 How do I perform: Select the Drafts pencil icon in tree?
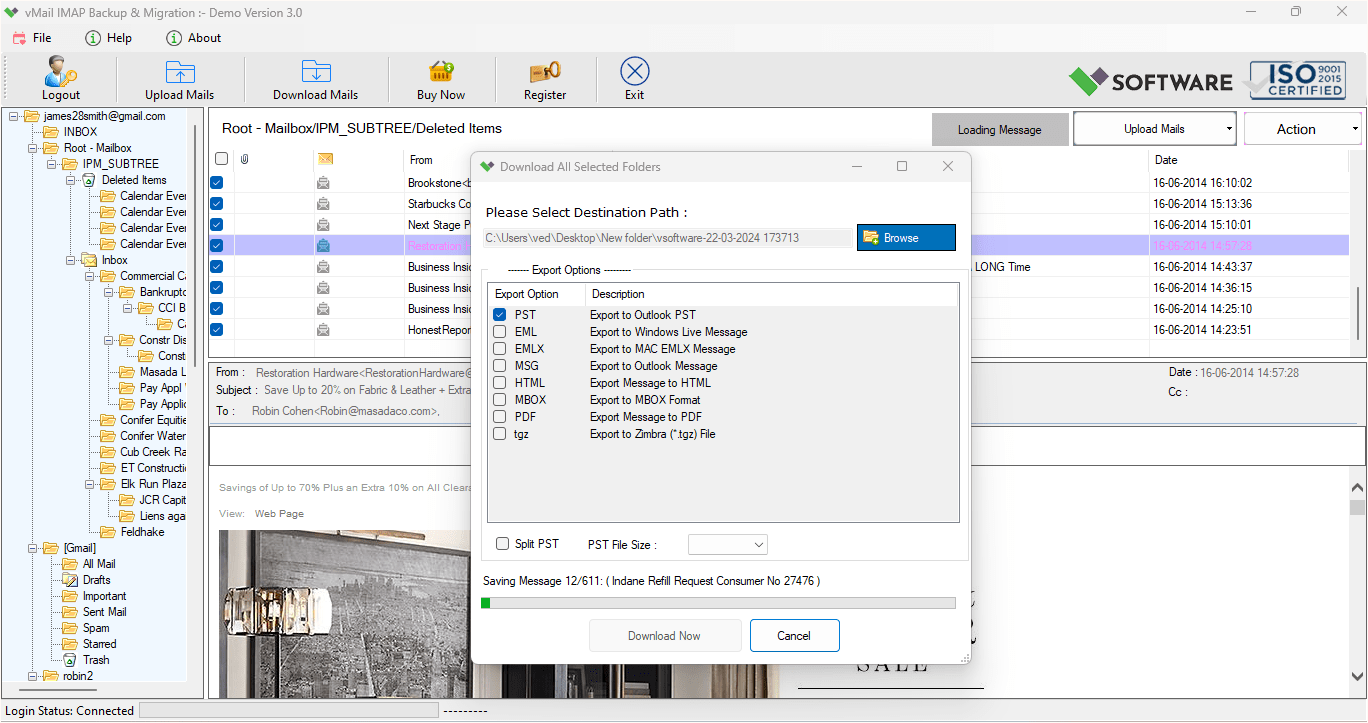pyautogui.click(x=70, y=580)
